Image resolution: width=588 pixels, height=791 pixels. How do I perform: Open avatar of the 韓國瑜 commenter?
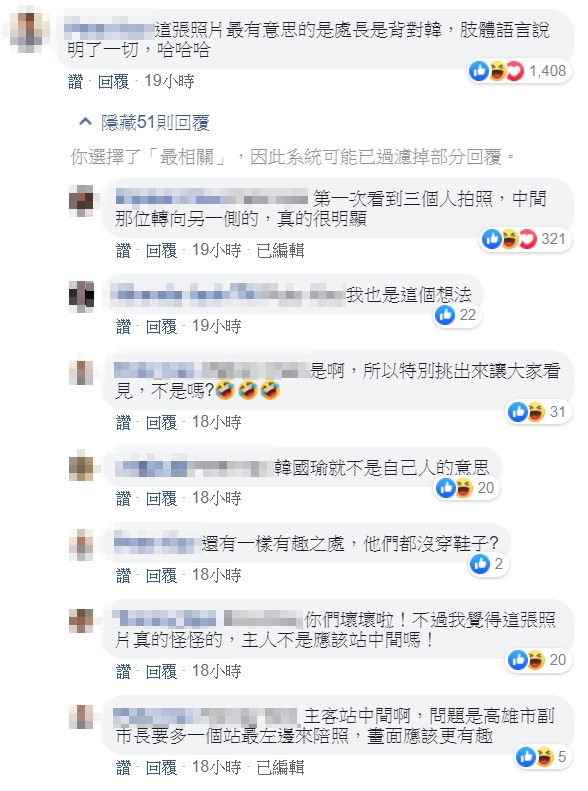81,467
